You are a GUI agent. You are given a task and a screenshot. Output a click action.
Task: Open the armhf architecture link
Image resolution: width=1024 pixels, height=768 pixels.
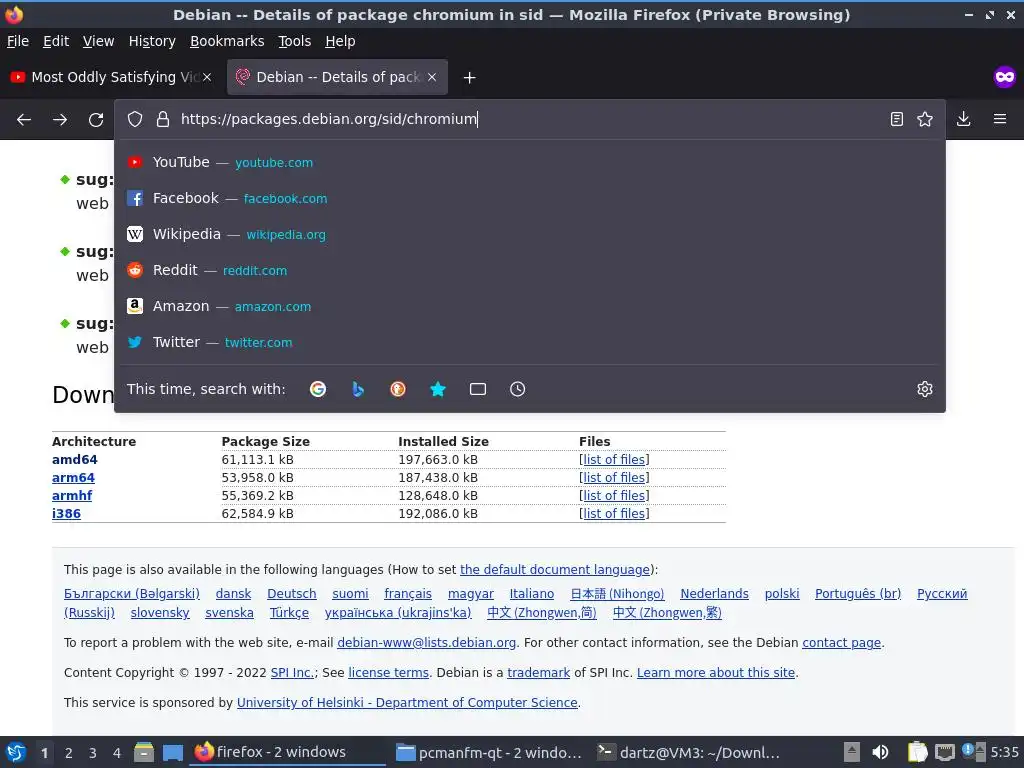tap(72, 496)
